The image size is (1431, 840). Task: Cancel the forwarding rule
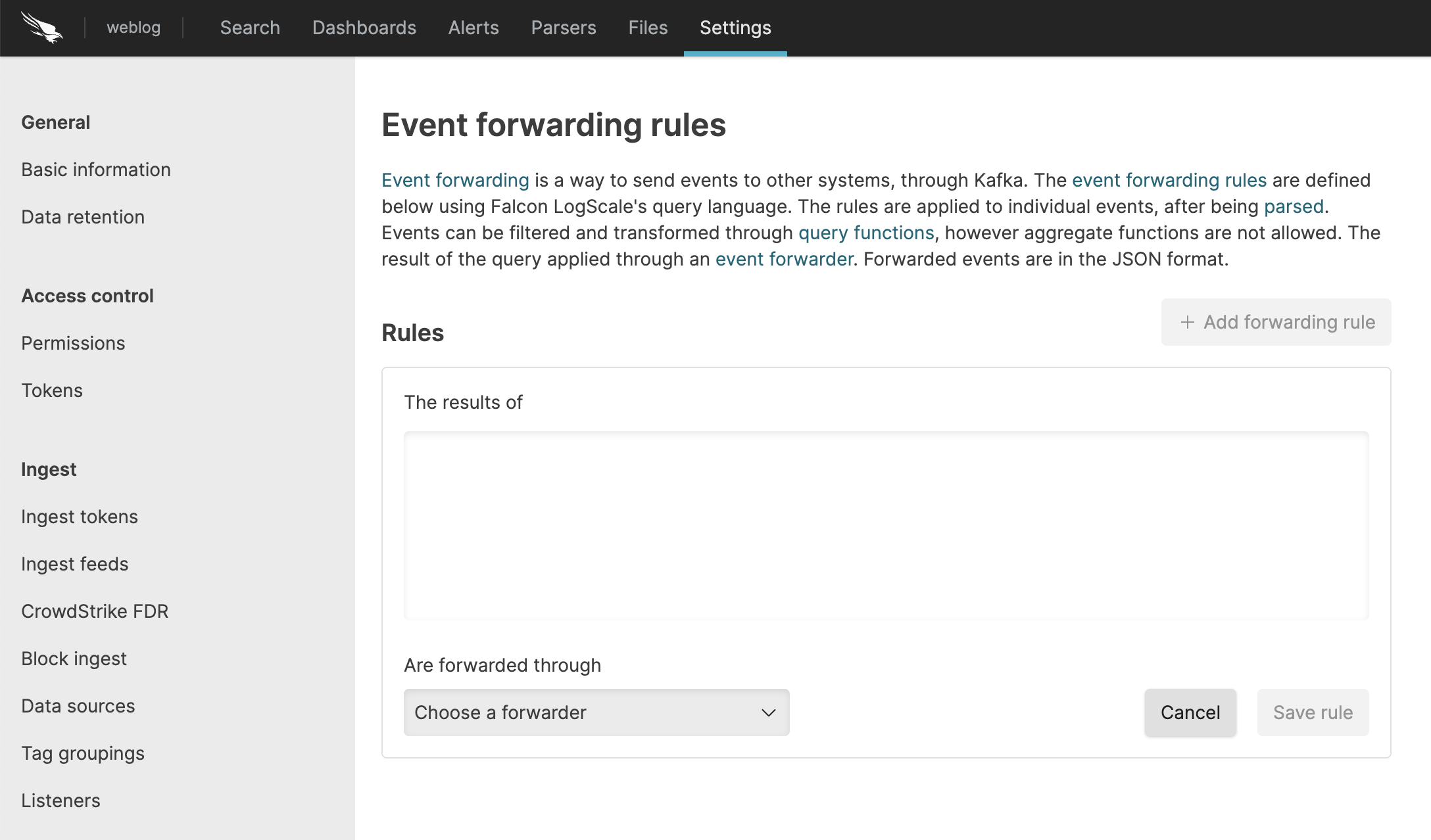[x=1190, y=712]
